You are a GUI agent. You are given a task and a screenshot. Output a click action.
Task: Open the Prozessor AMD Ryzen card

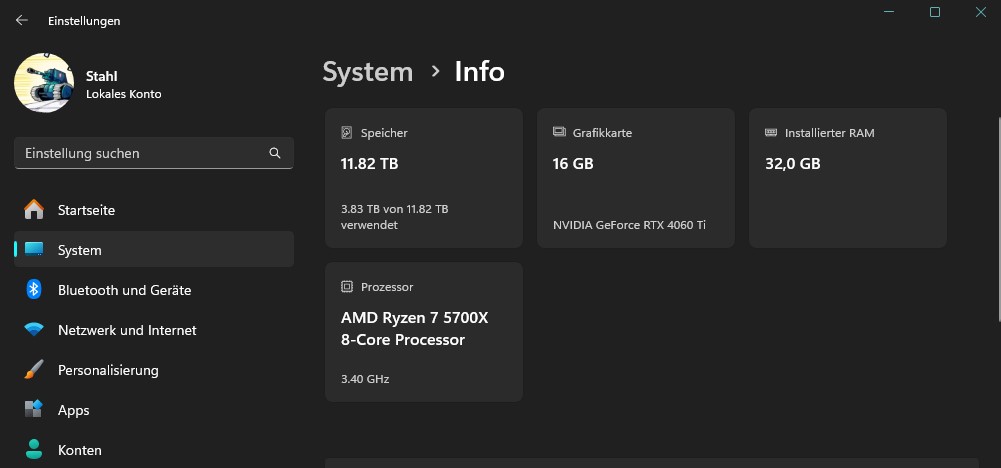coord(424,332)
